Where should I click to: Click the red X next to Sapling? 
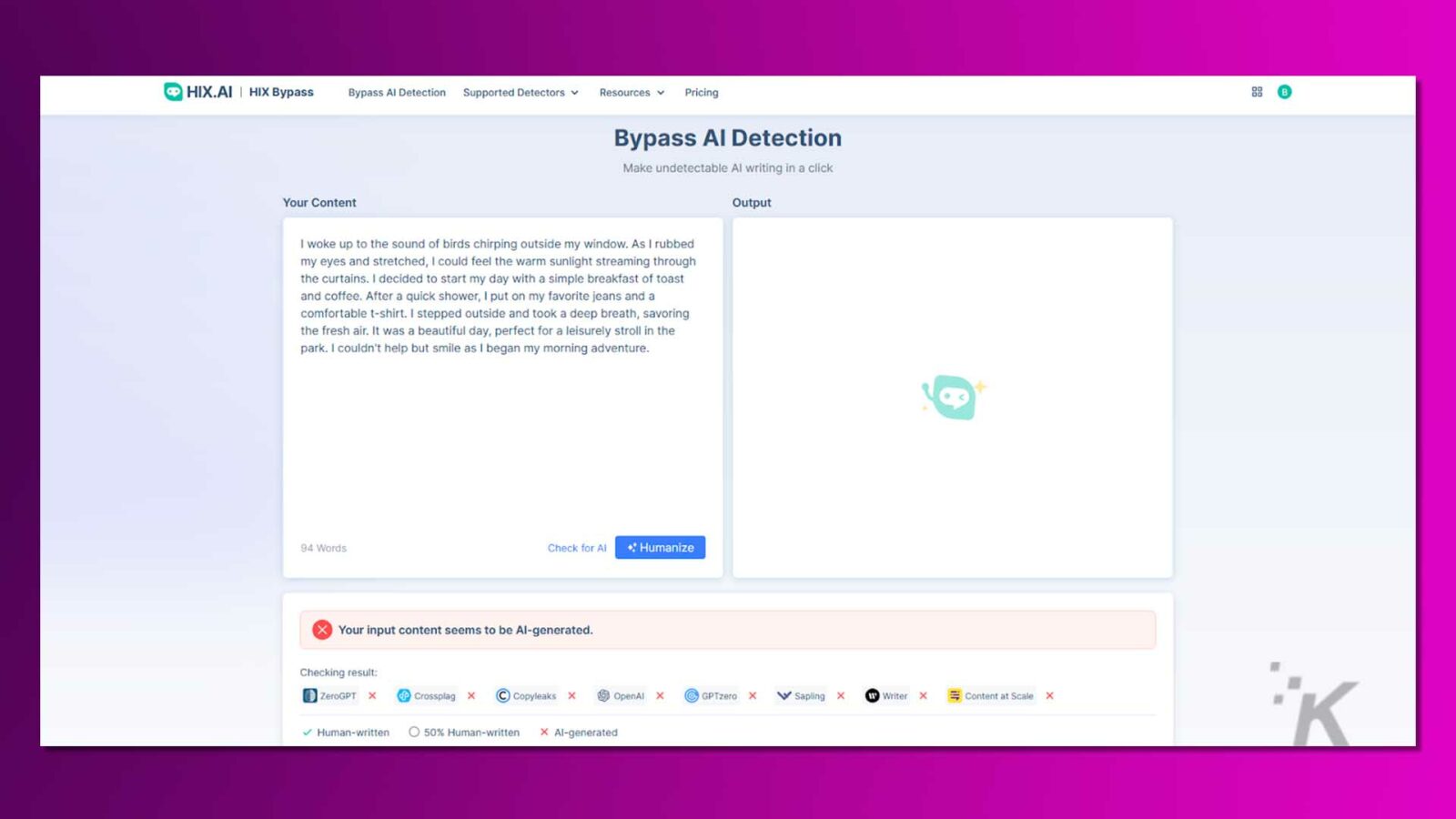[841, 696]
